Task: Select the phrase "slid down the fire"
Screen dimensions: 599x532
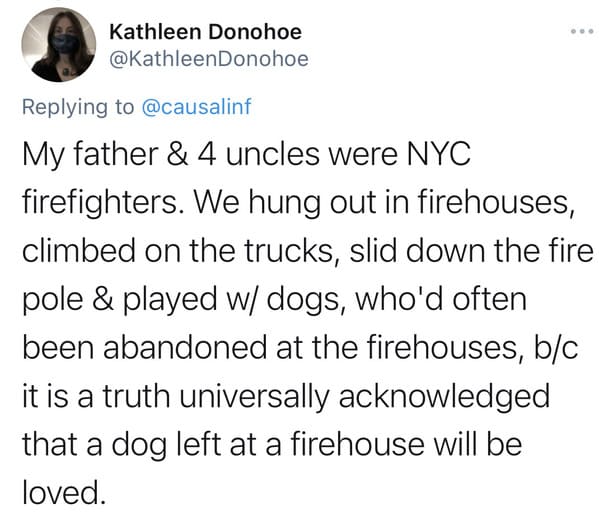Action: tap(471, 250)
